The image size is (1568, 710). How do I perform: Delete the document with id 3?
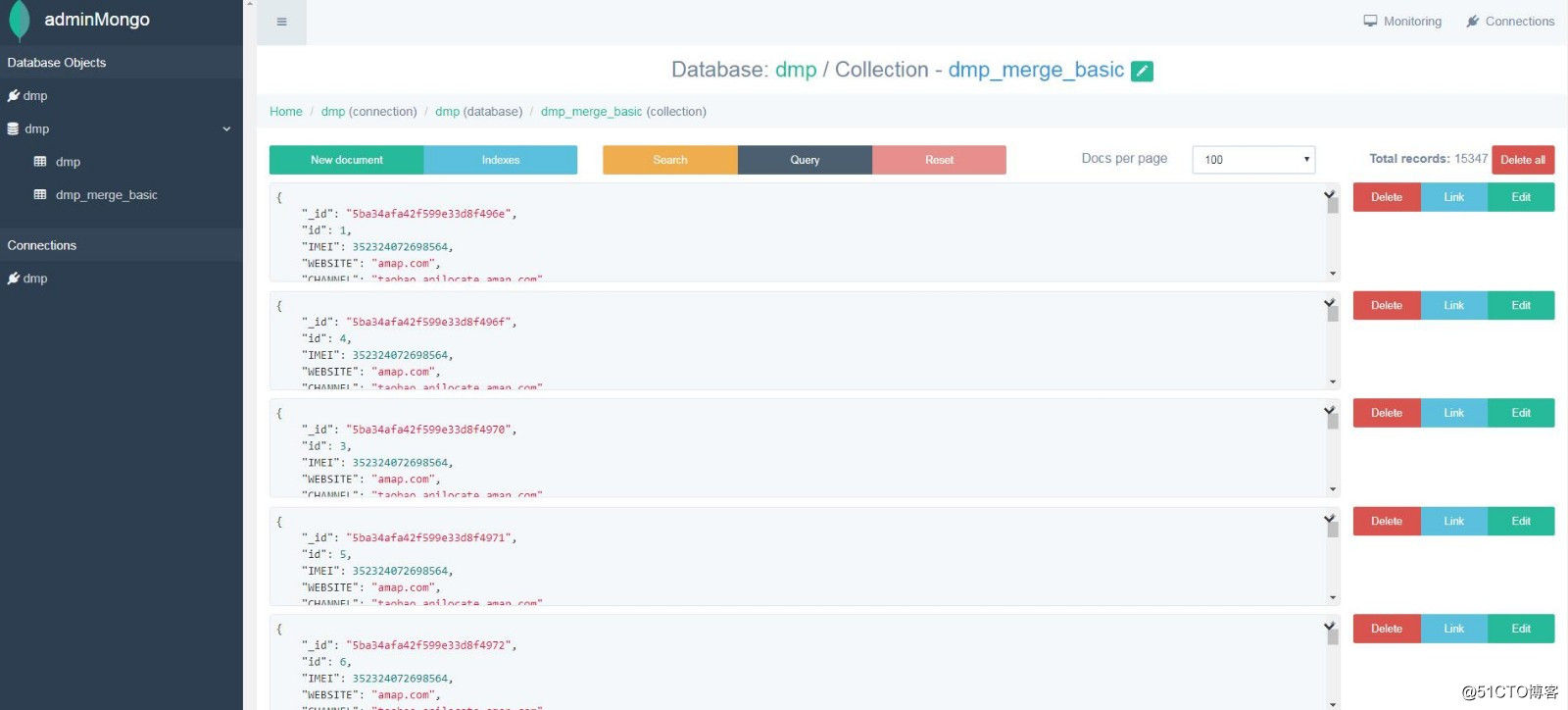pyautogui.click(x=1387, y=413)
